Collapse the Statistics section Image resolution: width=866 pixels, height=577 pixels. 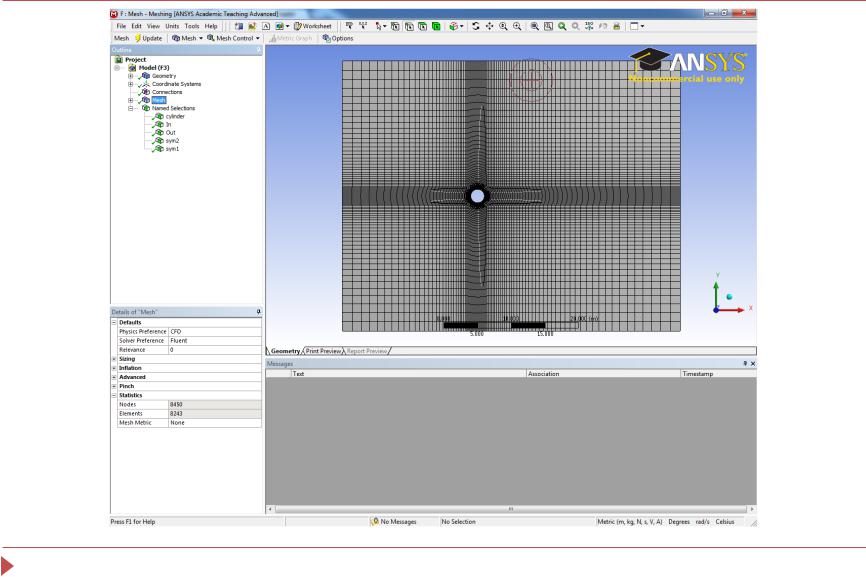pos(114,395)
